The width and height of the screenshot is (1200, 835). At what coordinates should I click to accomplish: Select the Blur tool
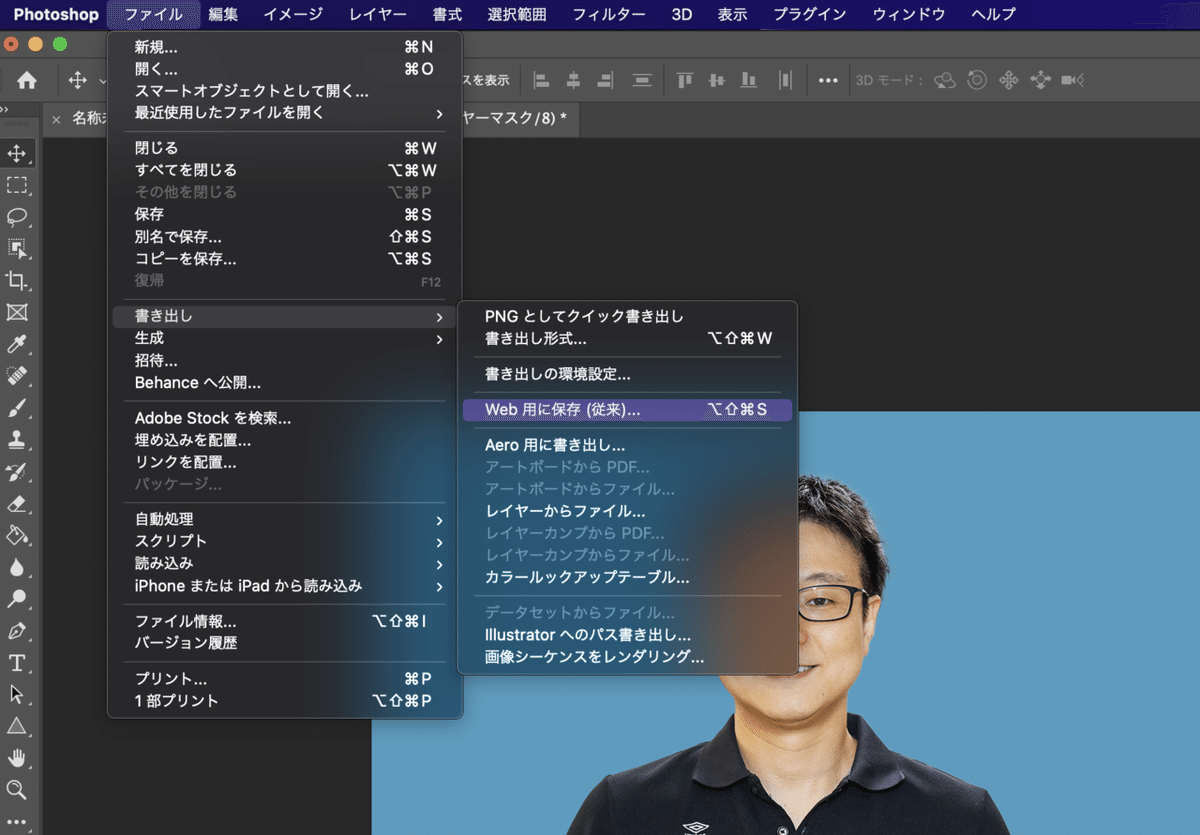click(17, 567)
